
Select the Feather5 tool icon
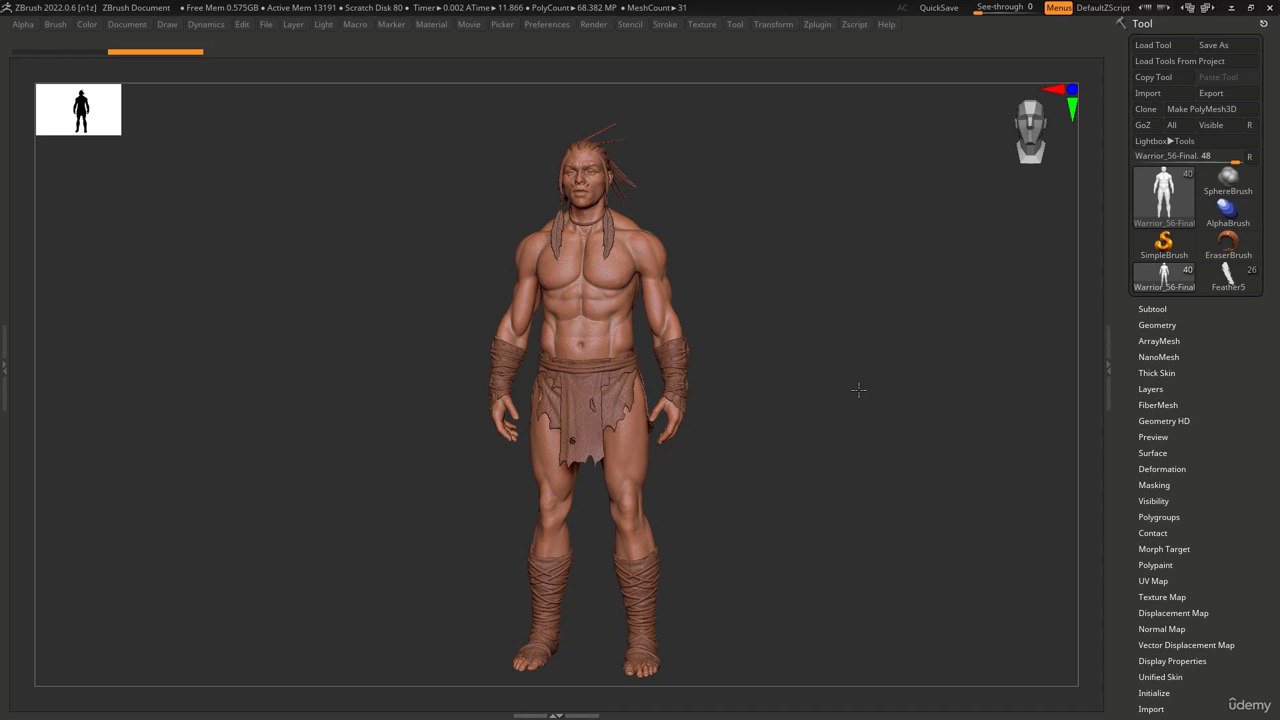[x=1228, y=273]
